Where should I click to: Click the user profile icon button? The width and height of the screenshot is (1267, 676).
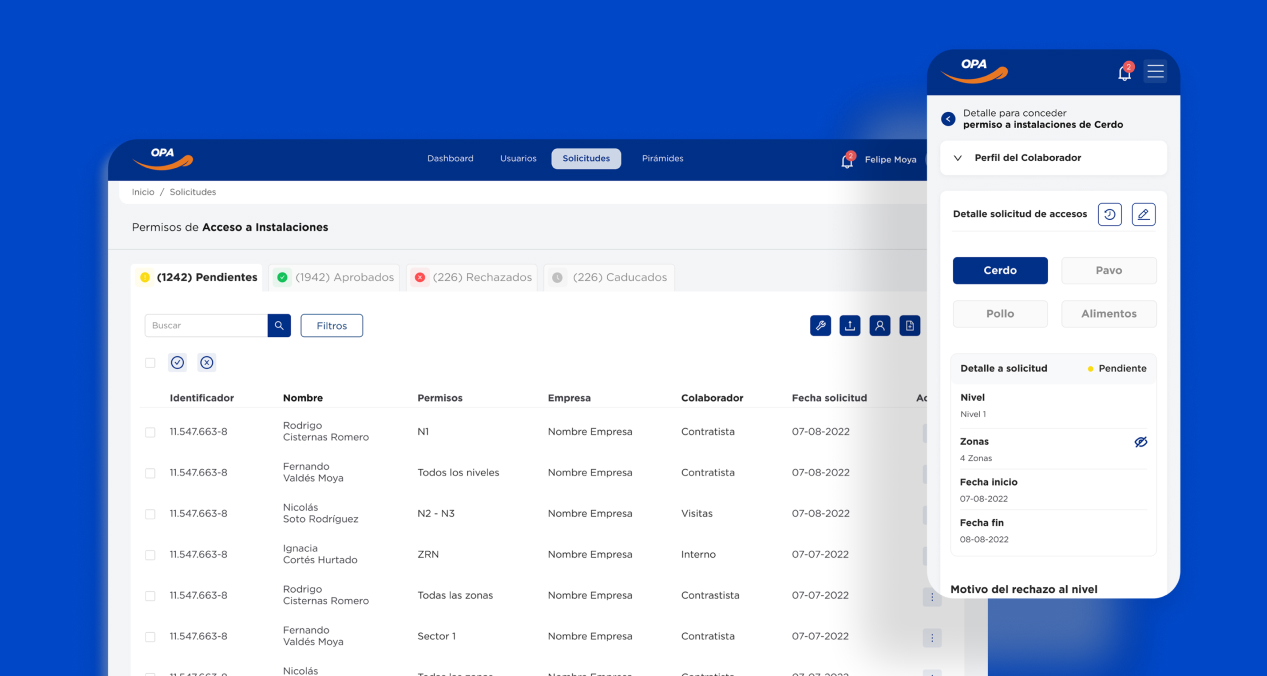(880, 326)
